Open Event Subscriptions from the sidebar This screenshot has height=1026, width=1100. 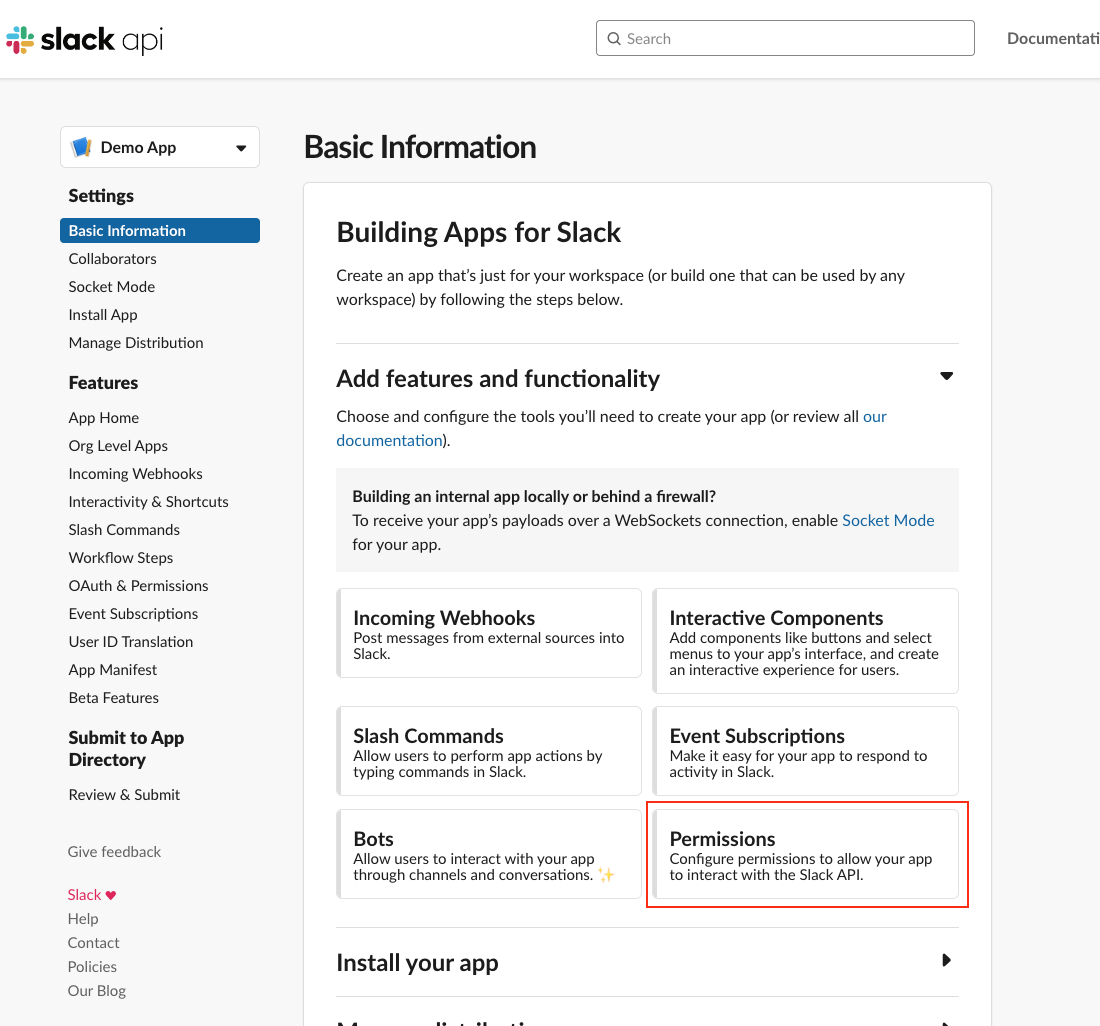[133, 613]
